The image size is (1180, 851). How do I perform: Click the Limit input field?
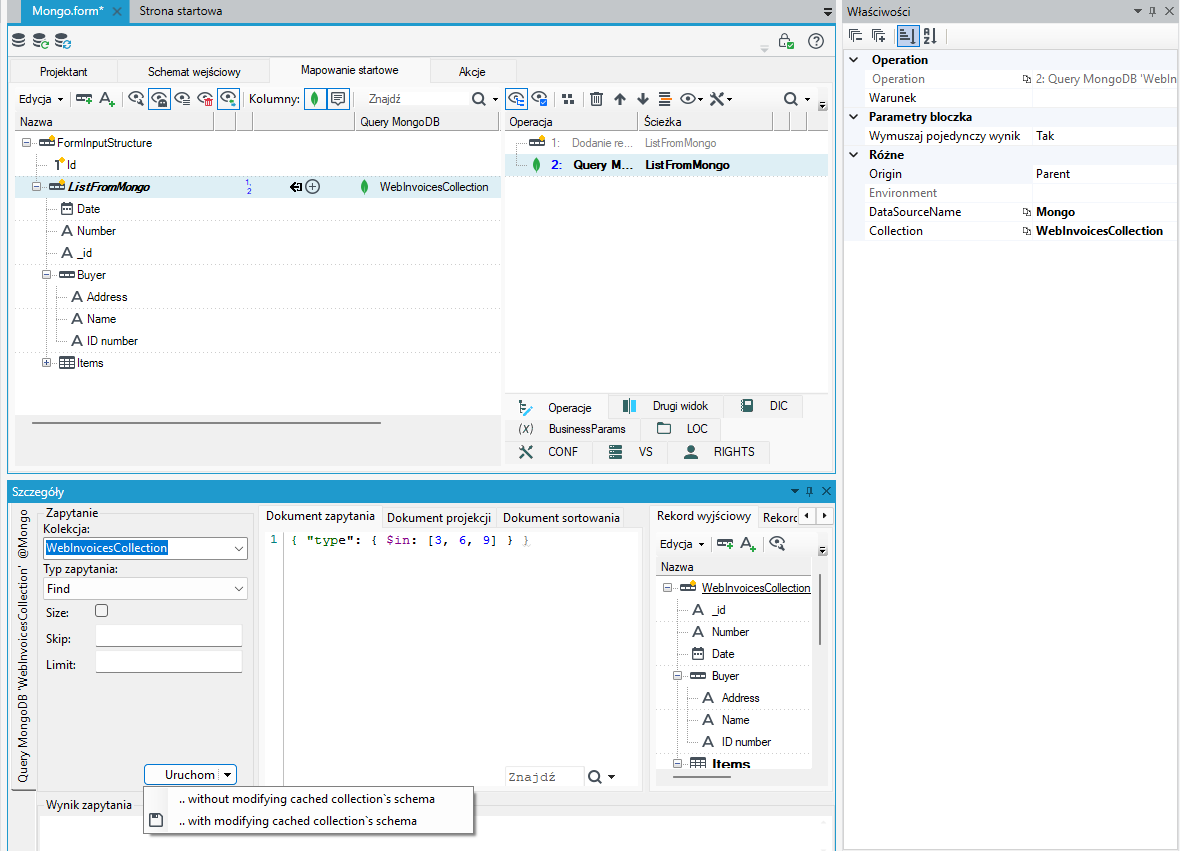pyautogui.click(x=169, y=662)
